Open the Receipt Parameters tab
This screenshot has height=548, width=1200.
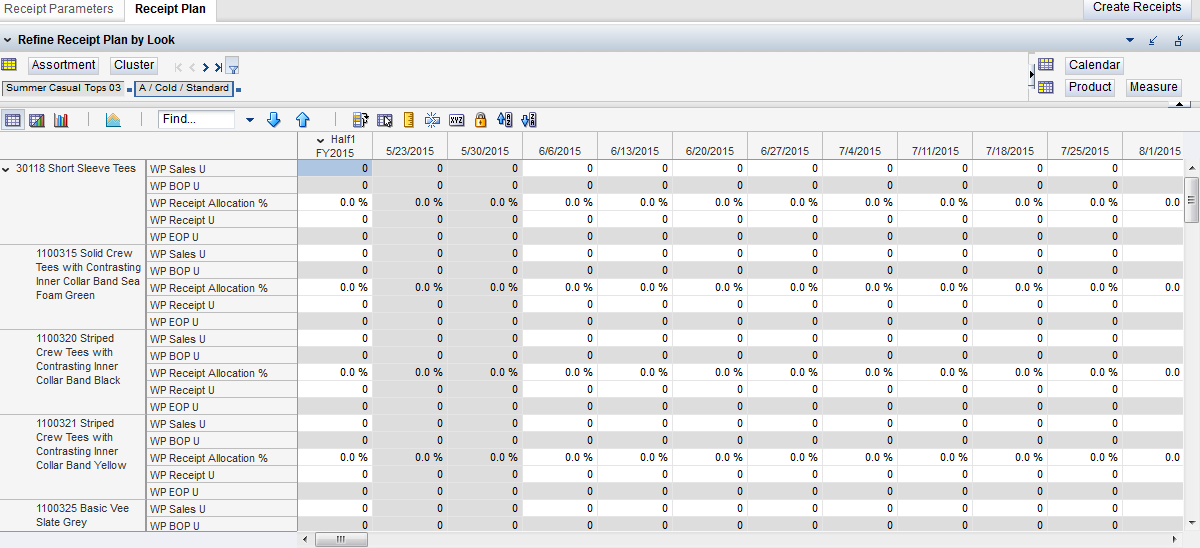[x=59, y=9]
